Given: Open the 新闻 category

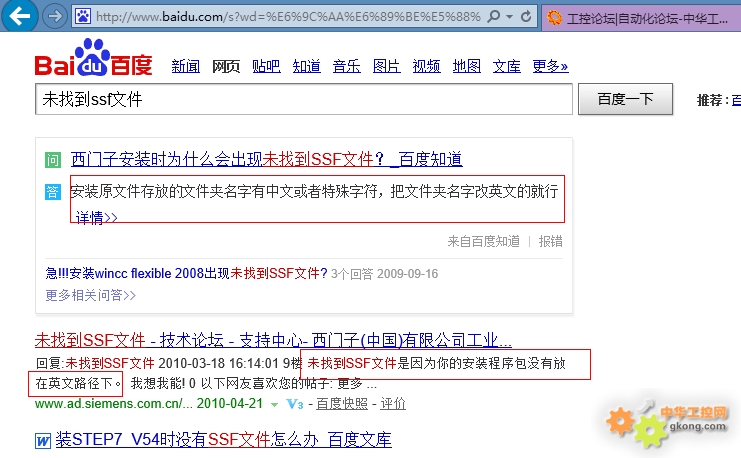Looking at the screenshot, I should 185,66.
